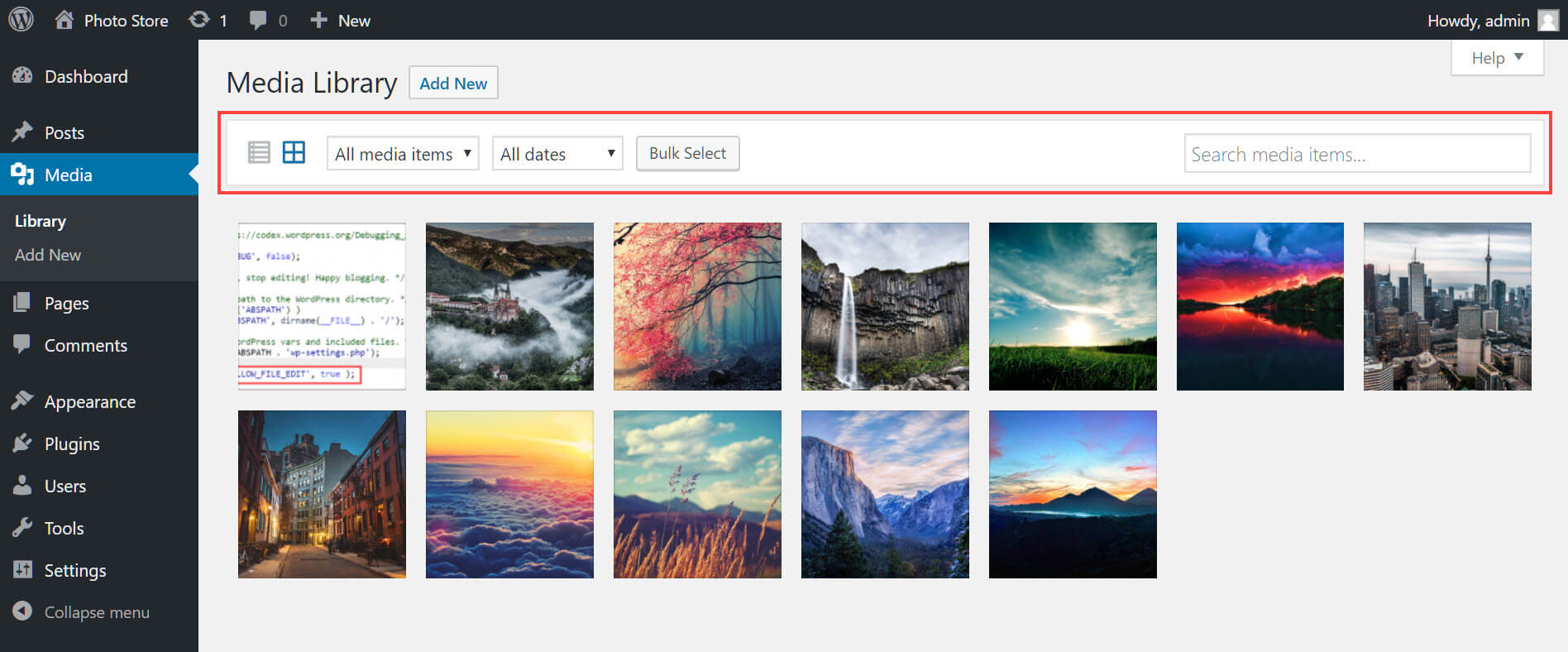
Task: Expand the Help panel
Action: coord(1497,58)
